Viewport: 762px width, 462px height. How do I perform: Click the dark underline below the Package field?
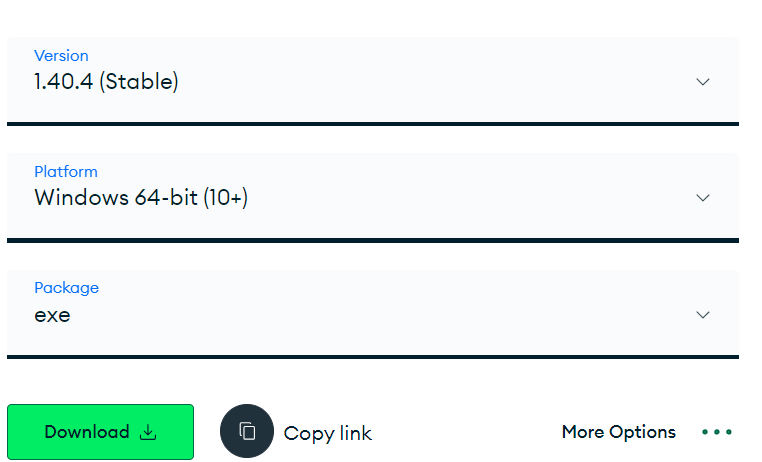pyautogui.click(x=372, y=356)
